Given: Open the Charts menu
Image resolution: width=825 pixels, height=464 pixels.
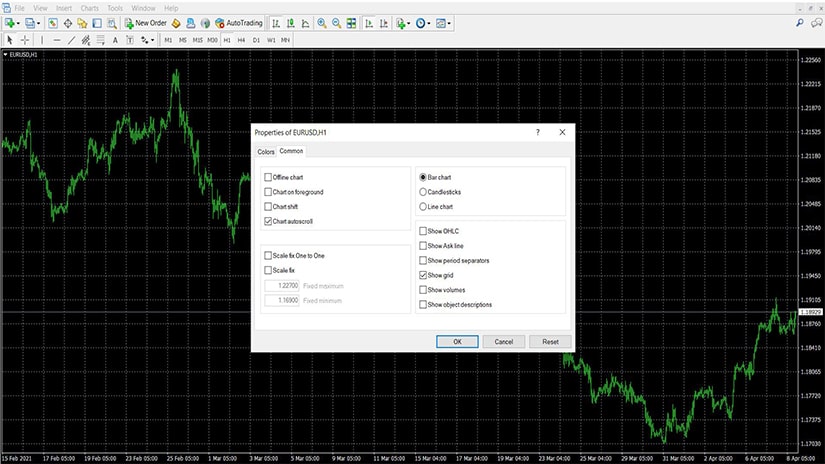Looking at the screenshot, I should tap(90, 7).
